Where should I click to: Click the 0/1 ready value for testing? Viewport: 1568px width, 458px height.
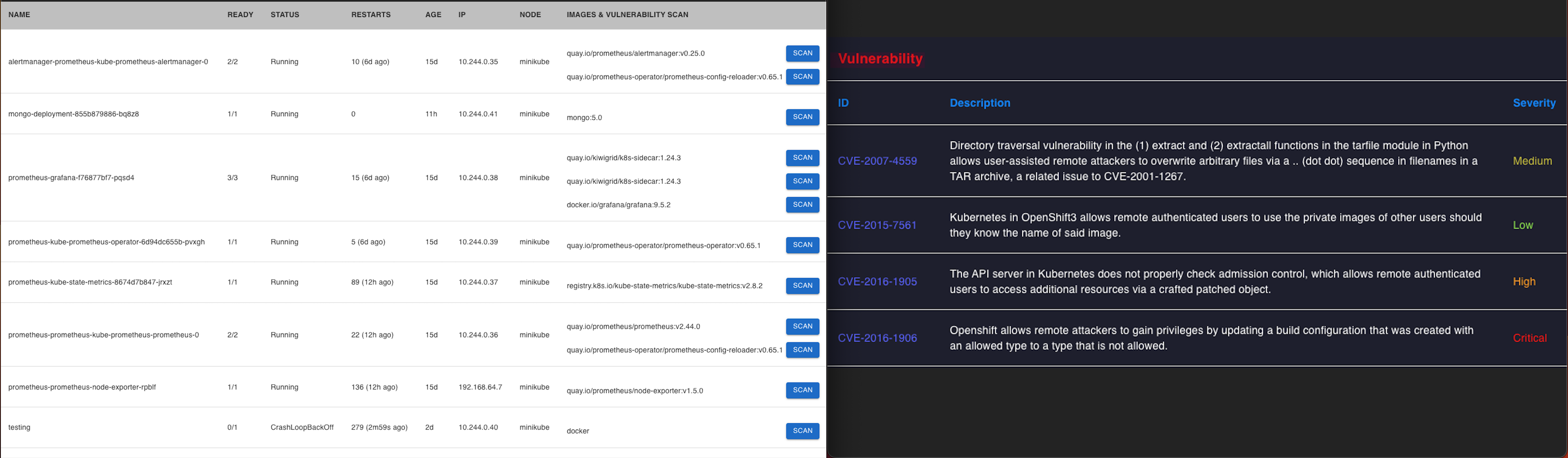(x=233, y=428)
